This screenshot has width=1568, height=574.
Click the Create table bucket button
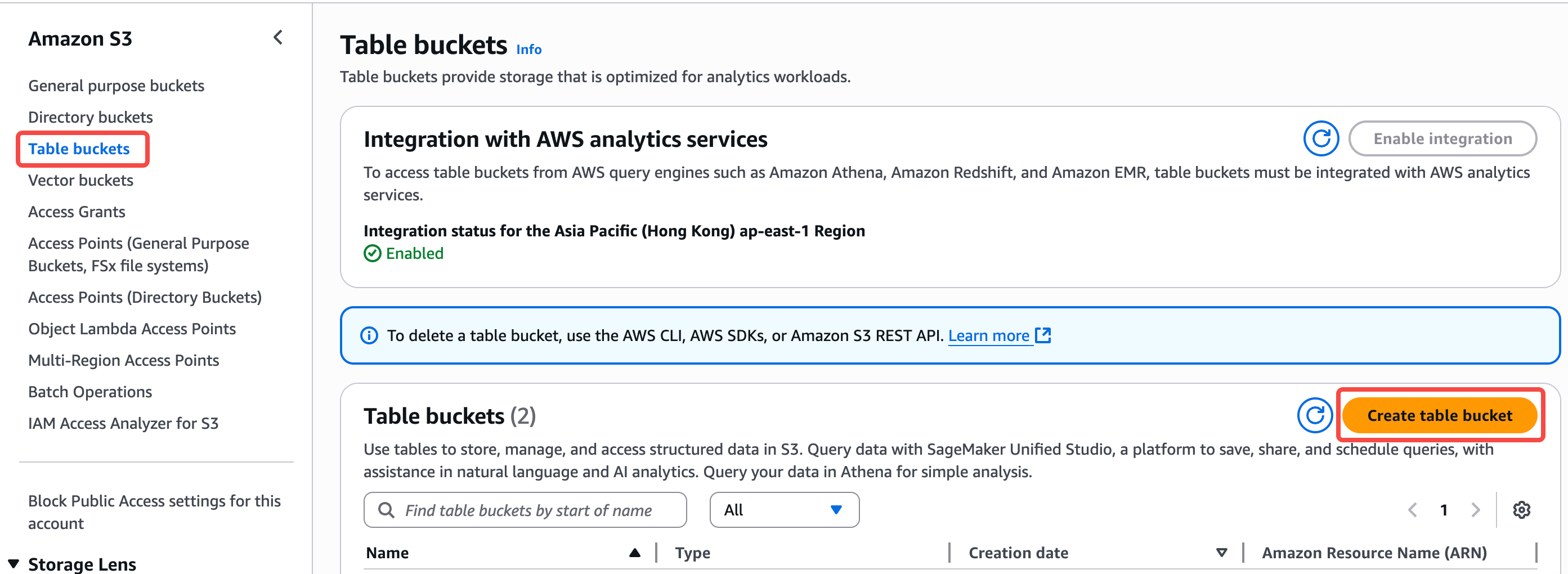tap(1439, 416)
